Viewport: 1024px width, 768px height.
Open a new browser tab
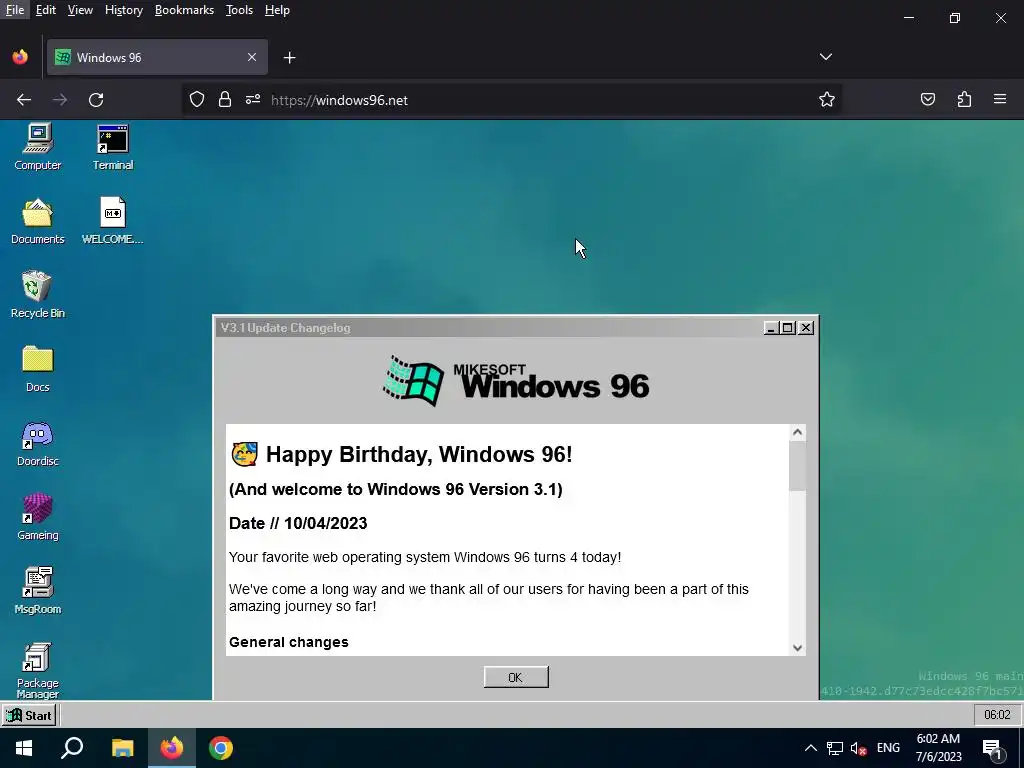tap(289, 58)
